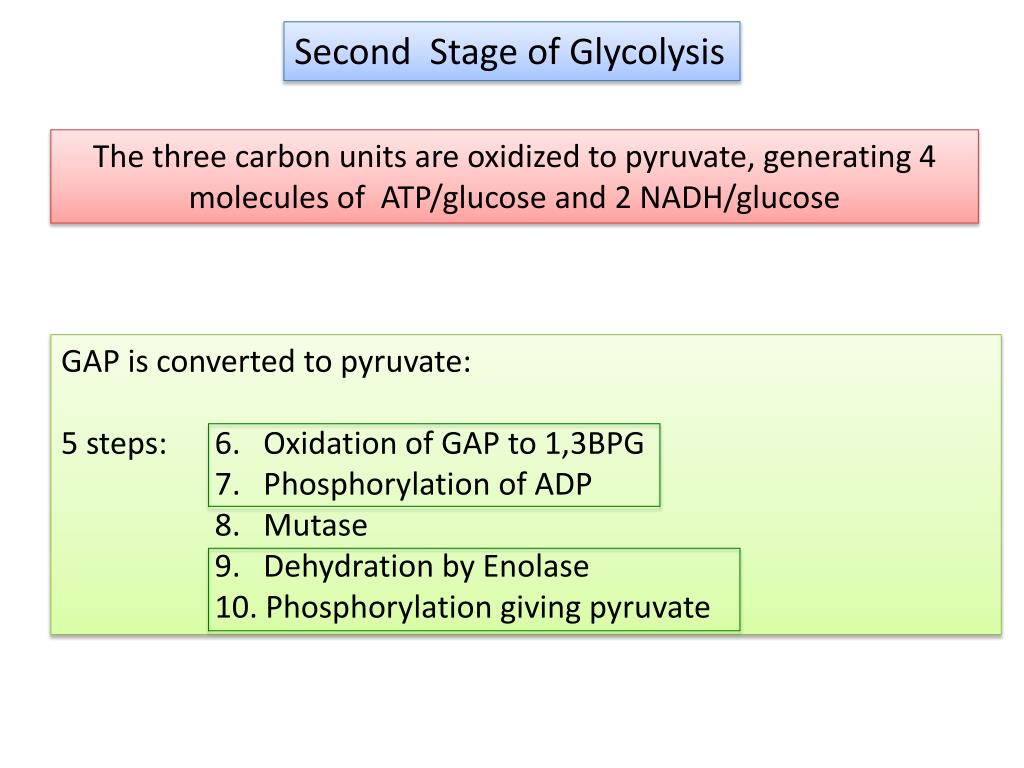Screen dimensions: 1024x768
Task: Click 'ADP' in step 7
Action: point(563,485)
